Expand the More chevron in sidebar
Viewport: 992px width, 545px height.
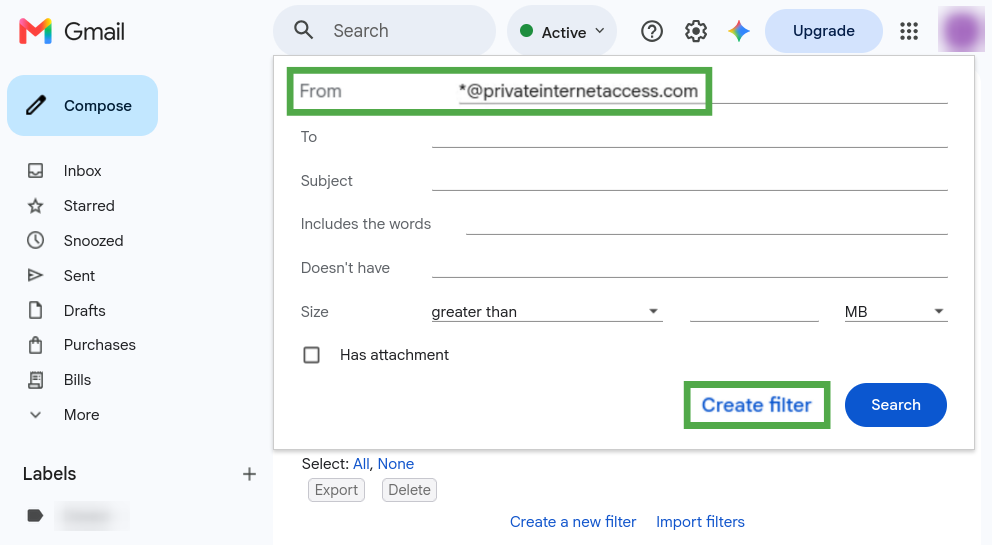(x=35, y=415)
